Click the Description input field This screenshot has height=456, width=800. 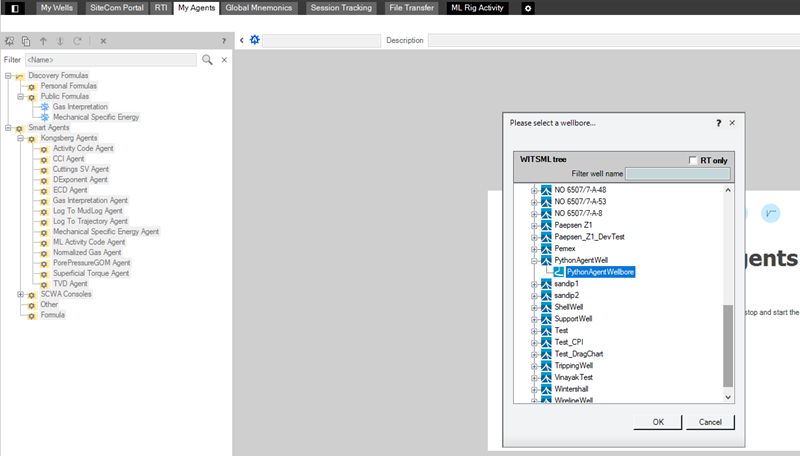pos(614,40)
